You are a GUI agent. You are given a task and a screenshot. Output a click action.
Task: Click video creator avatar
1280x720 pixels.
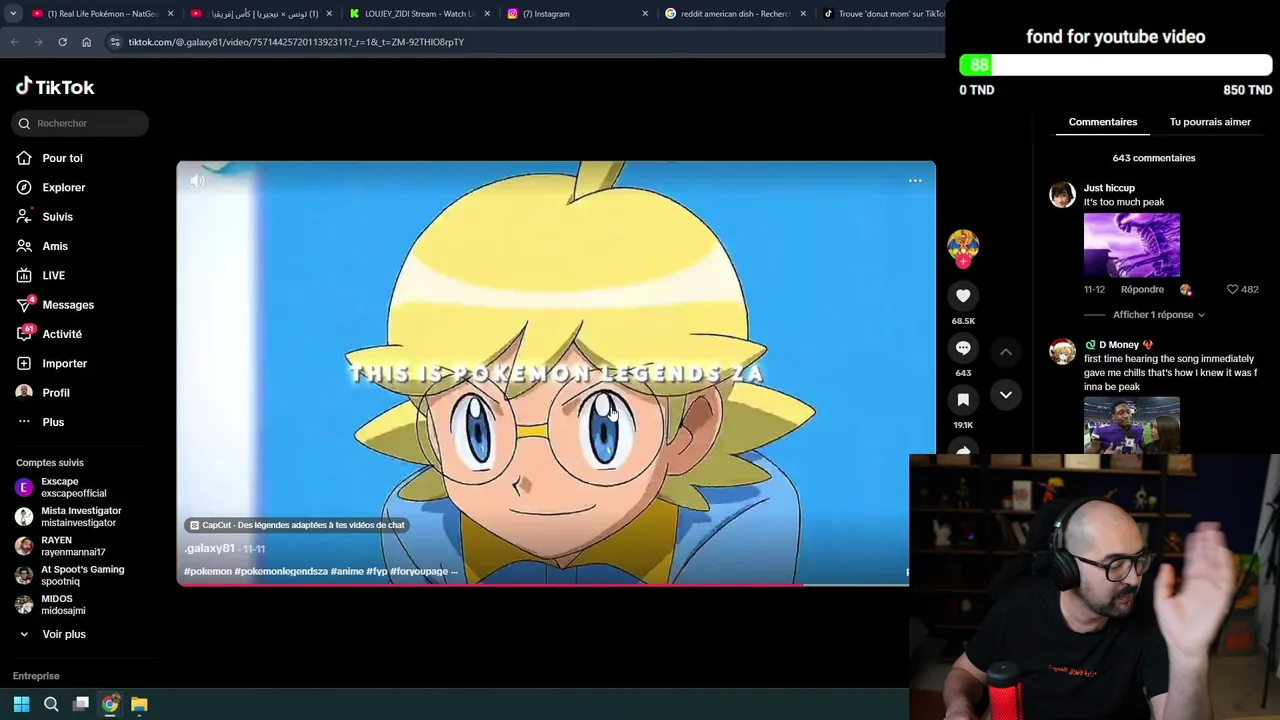click(963, 246)
